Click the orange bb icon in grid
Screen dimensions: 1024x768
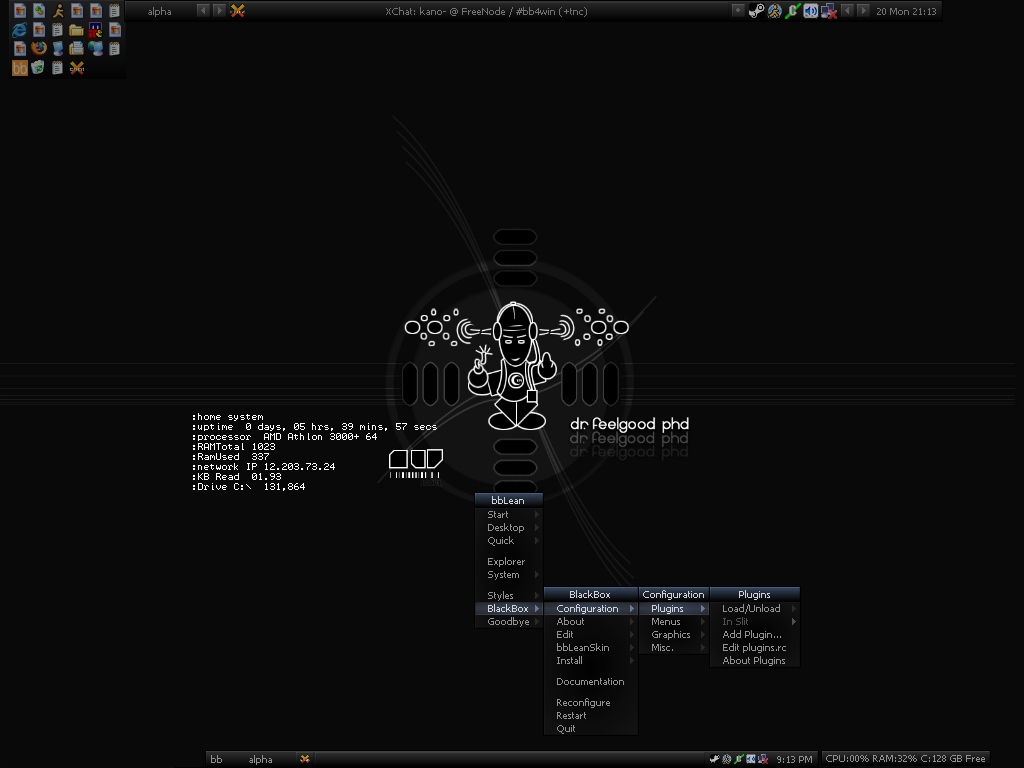coord(20,68)
